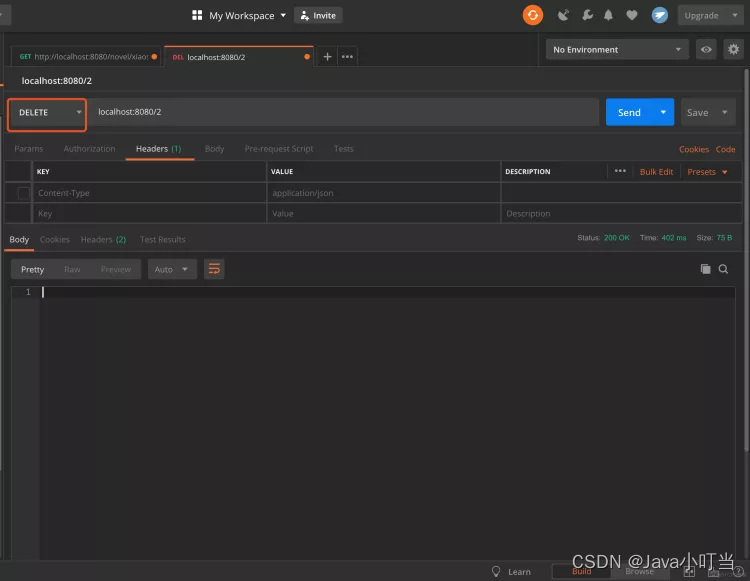Open the Pre-request Script tab

(279, 149)
